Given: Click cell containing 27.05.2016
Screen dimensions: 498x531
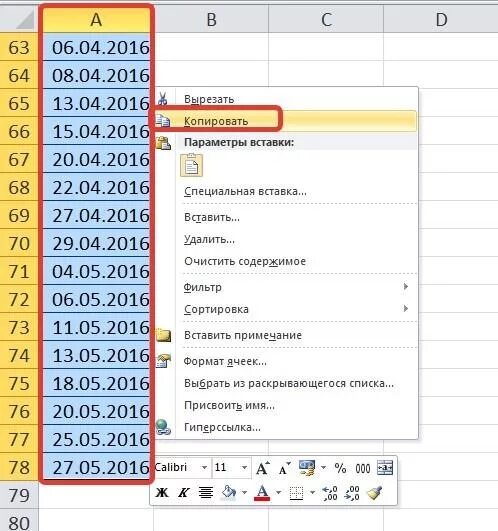Looking at the screenshot, I should [x=96, y=467].
